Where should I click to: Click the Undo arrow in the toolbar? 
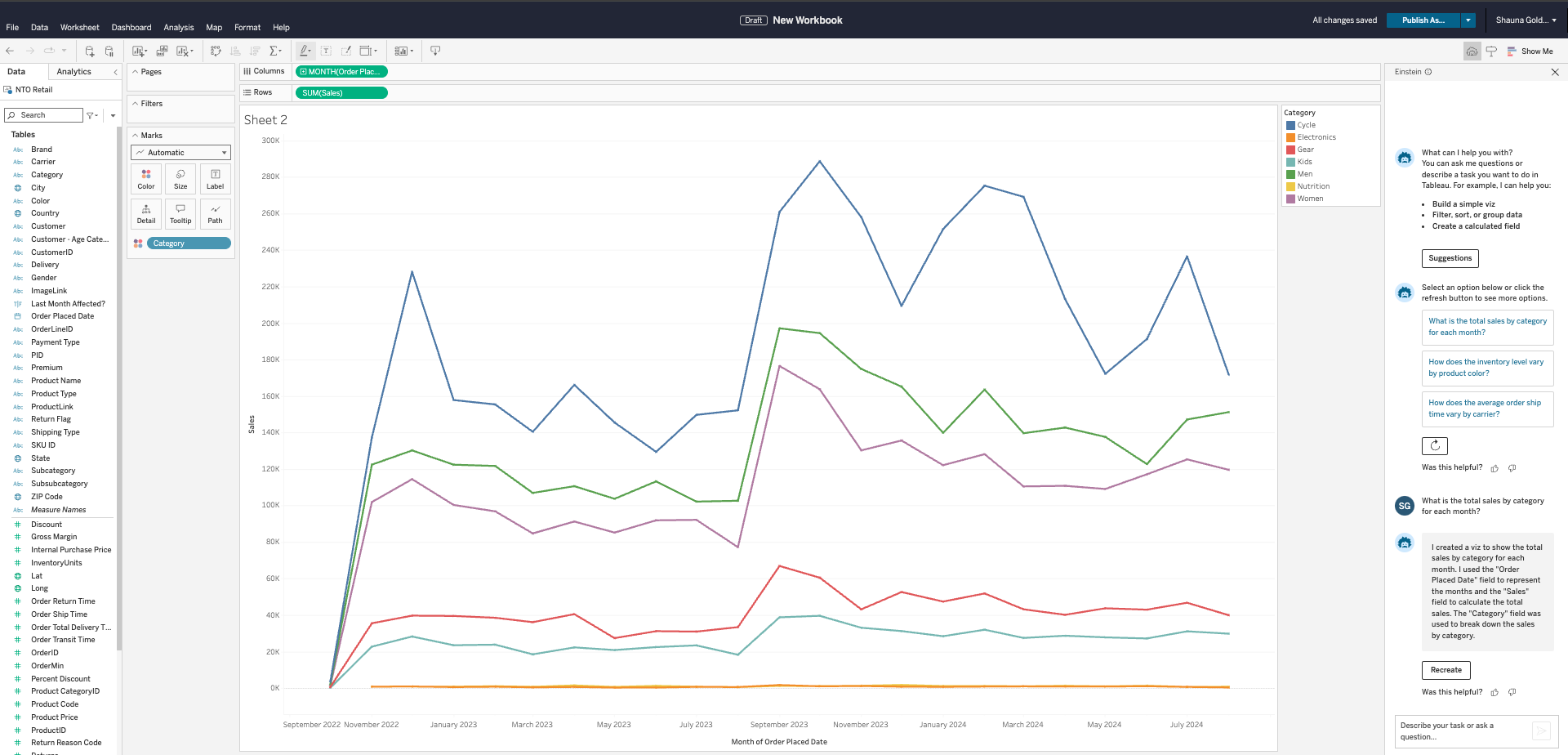[x=9, y=51]
